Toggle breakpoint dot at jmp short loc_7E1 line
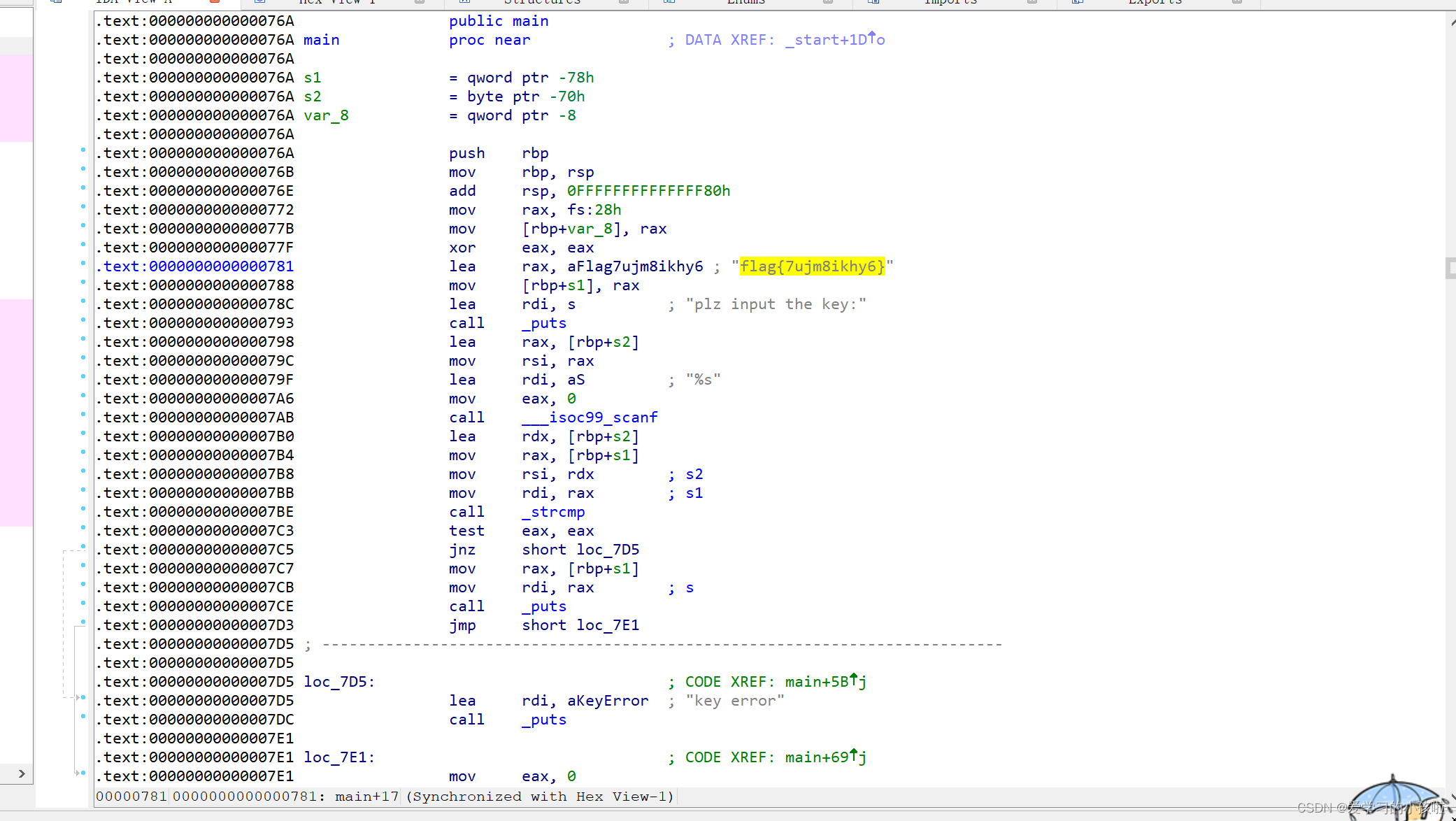The width and height of the screenshot is (1456, 821). [x=83, y=622]
